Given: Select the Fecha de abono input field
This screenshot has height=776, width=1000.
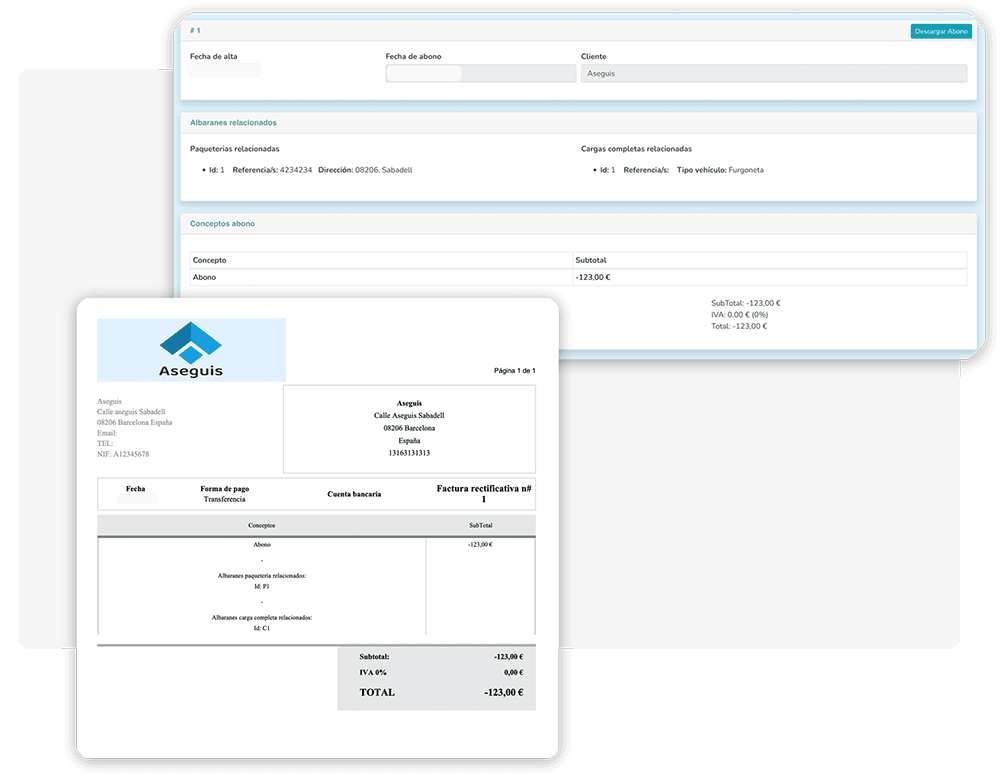Looking at the screenshot, I should coord(480,73).
